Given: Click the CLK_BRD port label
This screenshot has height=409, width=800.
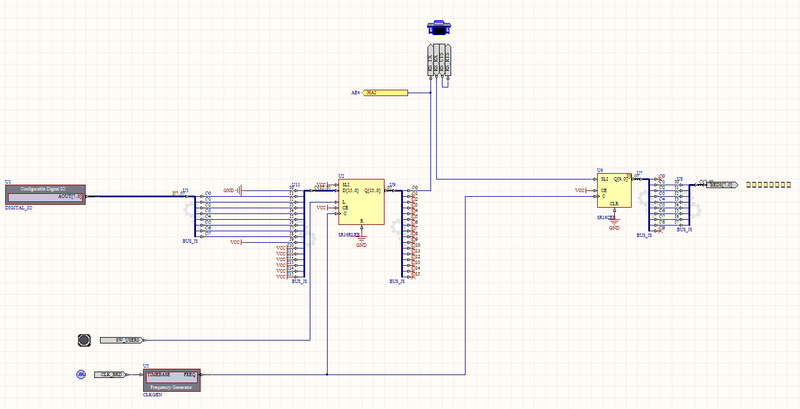Looking at the screenshot, I should (x=113, y=374).
